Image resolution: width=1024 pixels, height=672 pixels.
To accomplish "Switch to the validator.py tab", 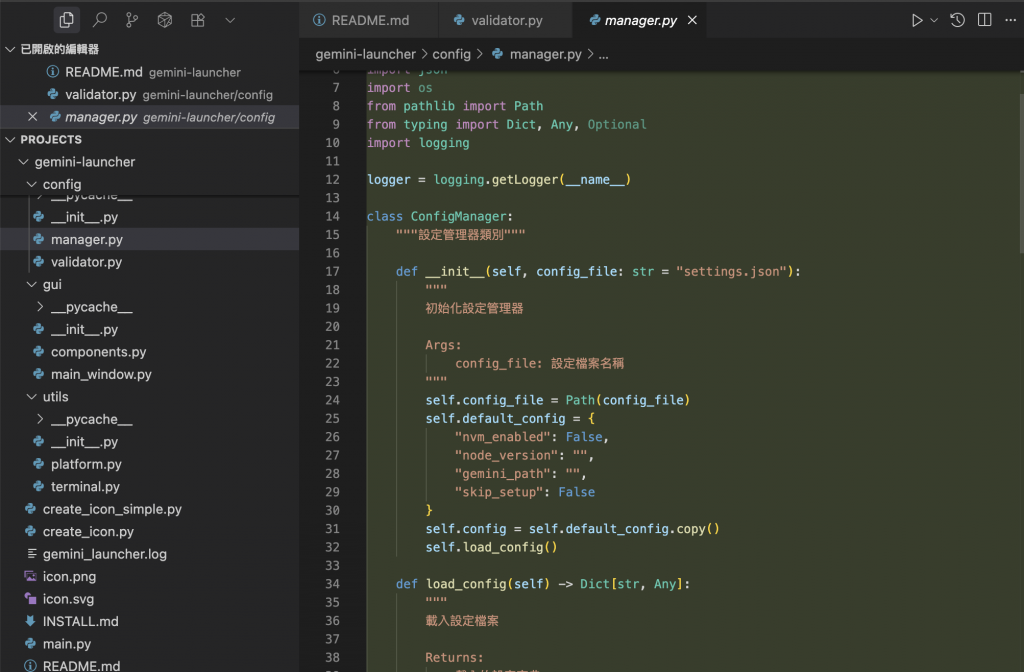I will (x=505, y=20).
